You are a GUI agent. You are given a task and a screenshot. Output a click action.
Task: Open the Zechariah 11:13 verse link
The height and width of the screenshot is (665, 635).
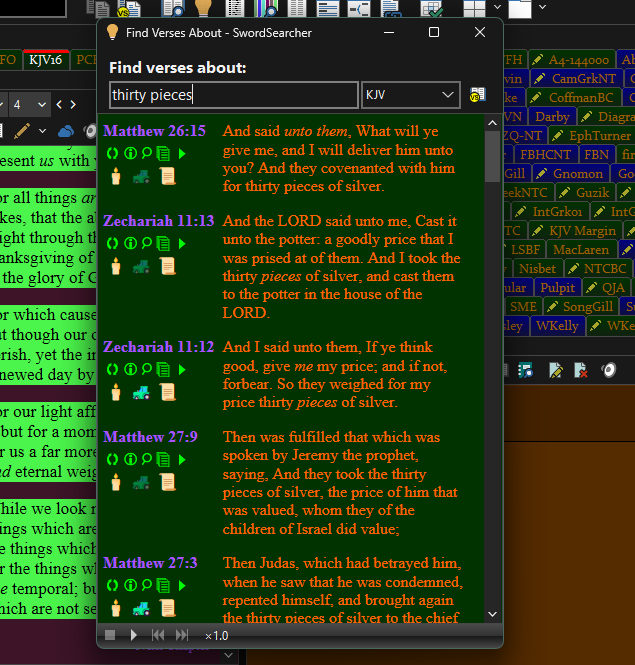159,221
